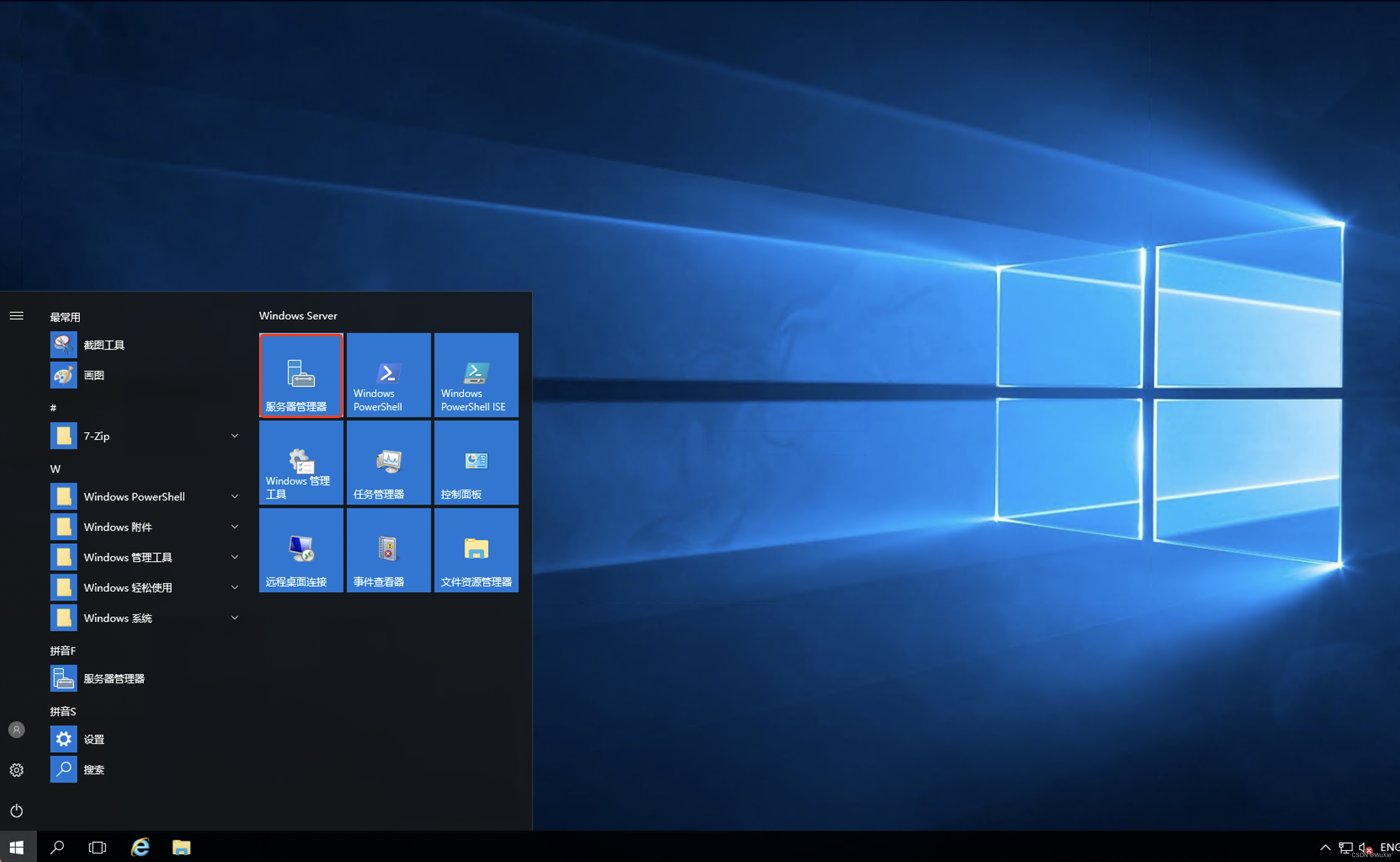Open File Explorer from the taskbar
The width and height of the screenshot is (1400, 862).
click(x=181, y=847)
